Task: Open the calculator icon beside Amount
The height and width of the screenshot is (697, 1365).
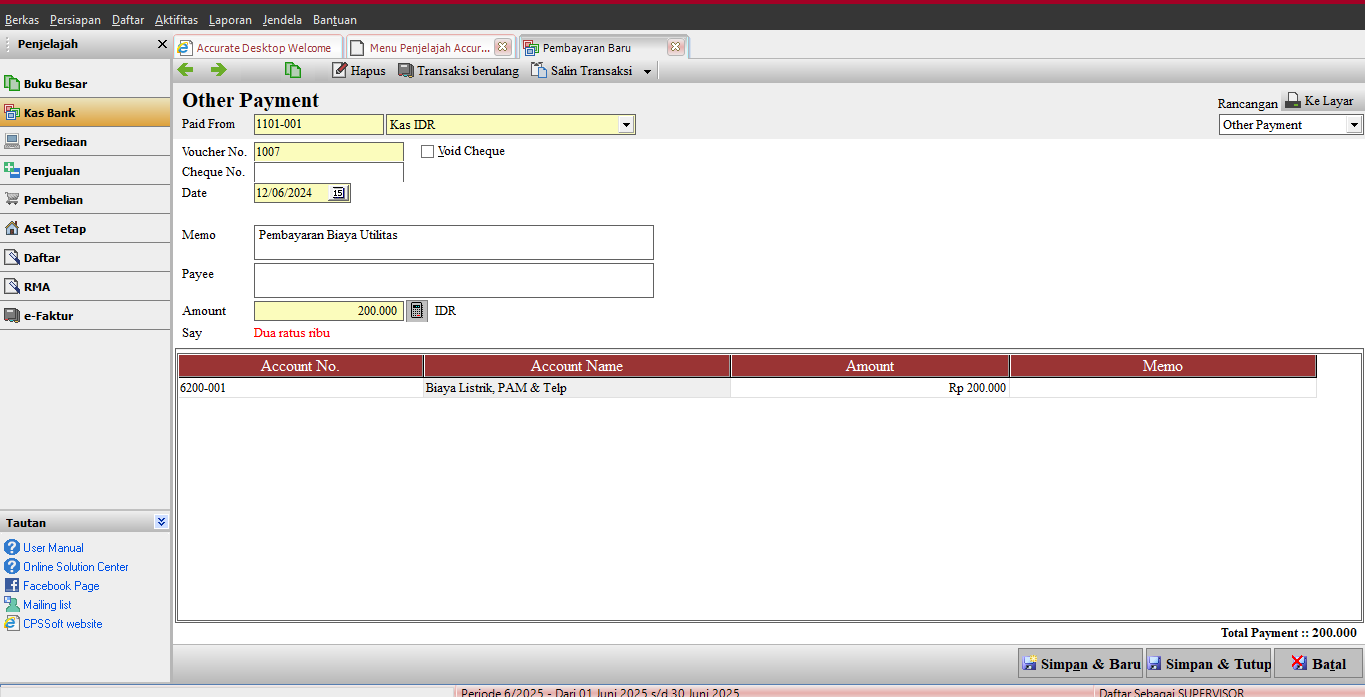Action: [x=417, y=311]
